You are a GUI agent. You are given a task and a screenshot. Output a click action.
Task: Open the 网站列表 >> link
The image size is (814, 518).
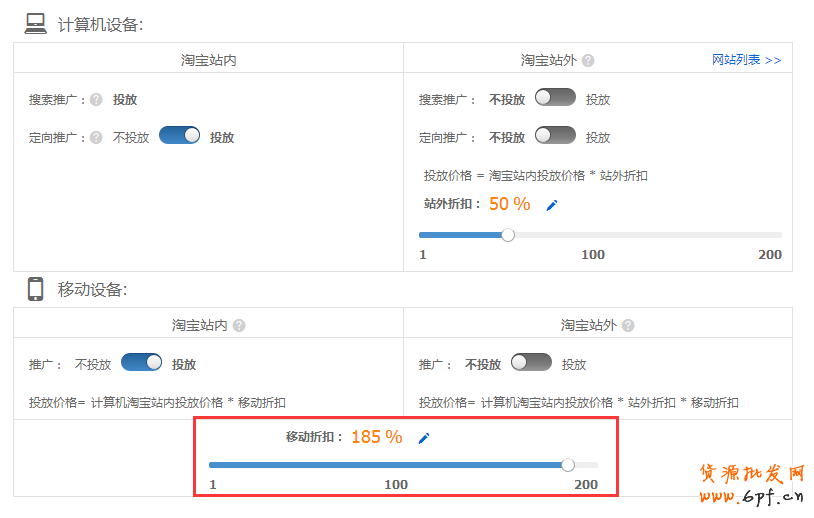point(746,60)
